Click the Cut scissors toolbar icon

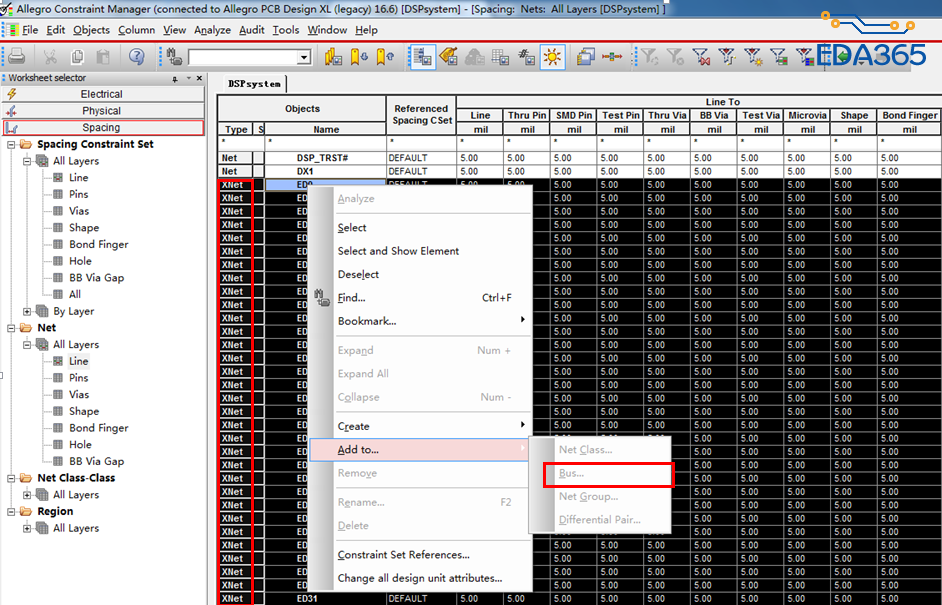(x=49, y=57)
